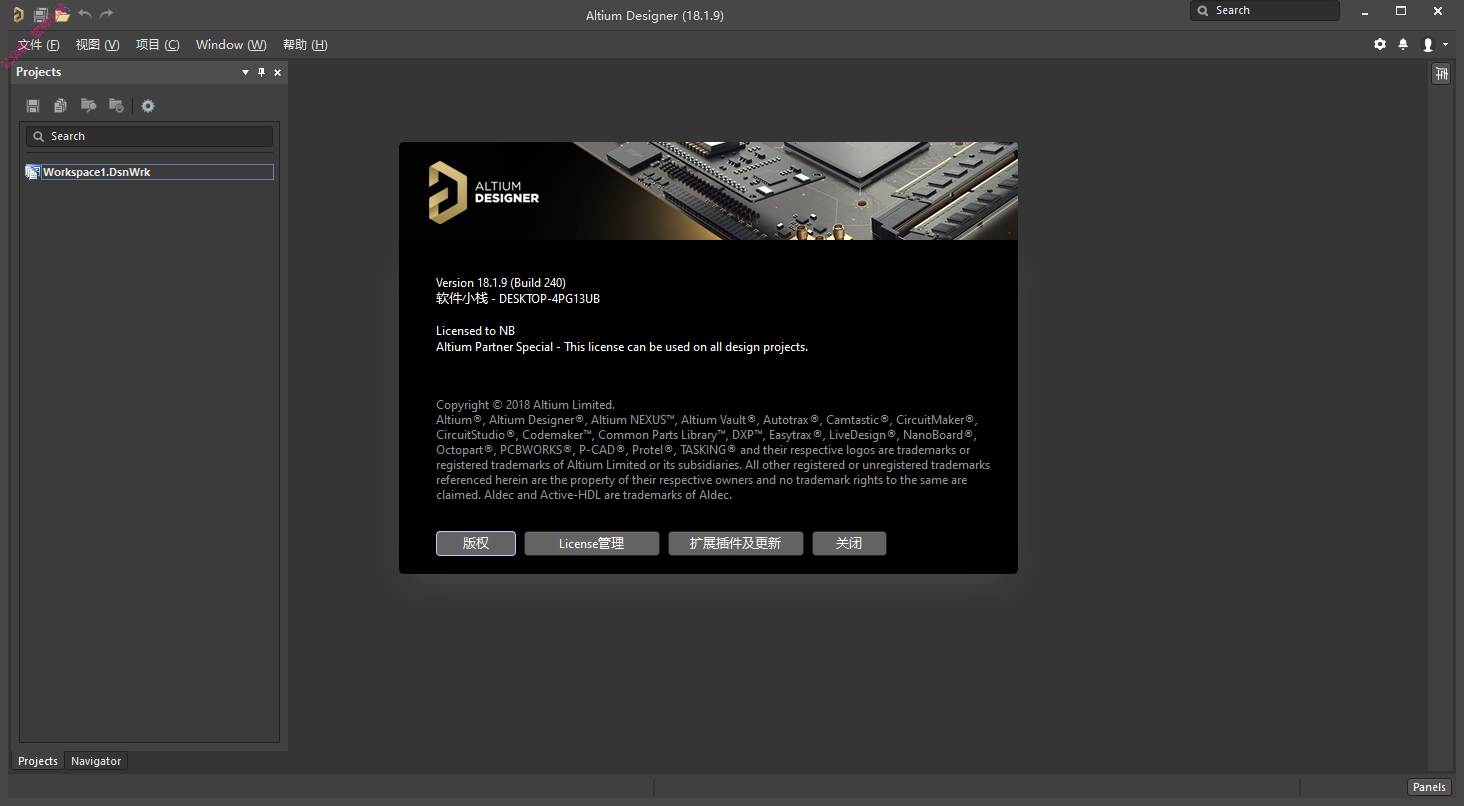
Task: Switch to the Projects tab at bottom
Action: 38,761
